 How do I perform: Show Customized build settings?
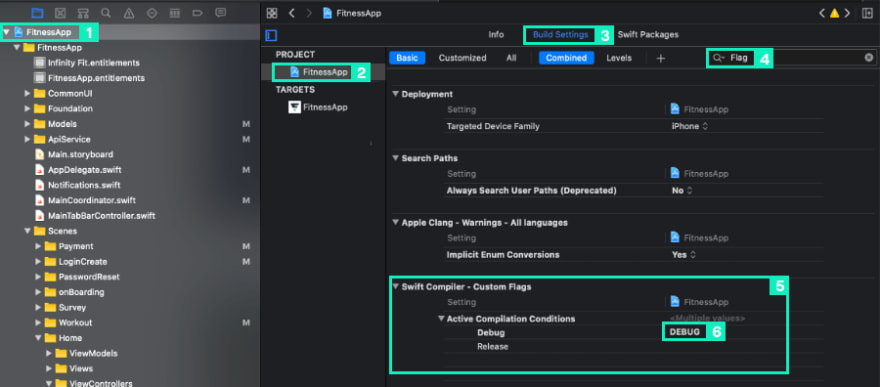point(462,58)
